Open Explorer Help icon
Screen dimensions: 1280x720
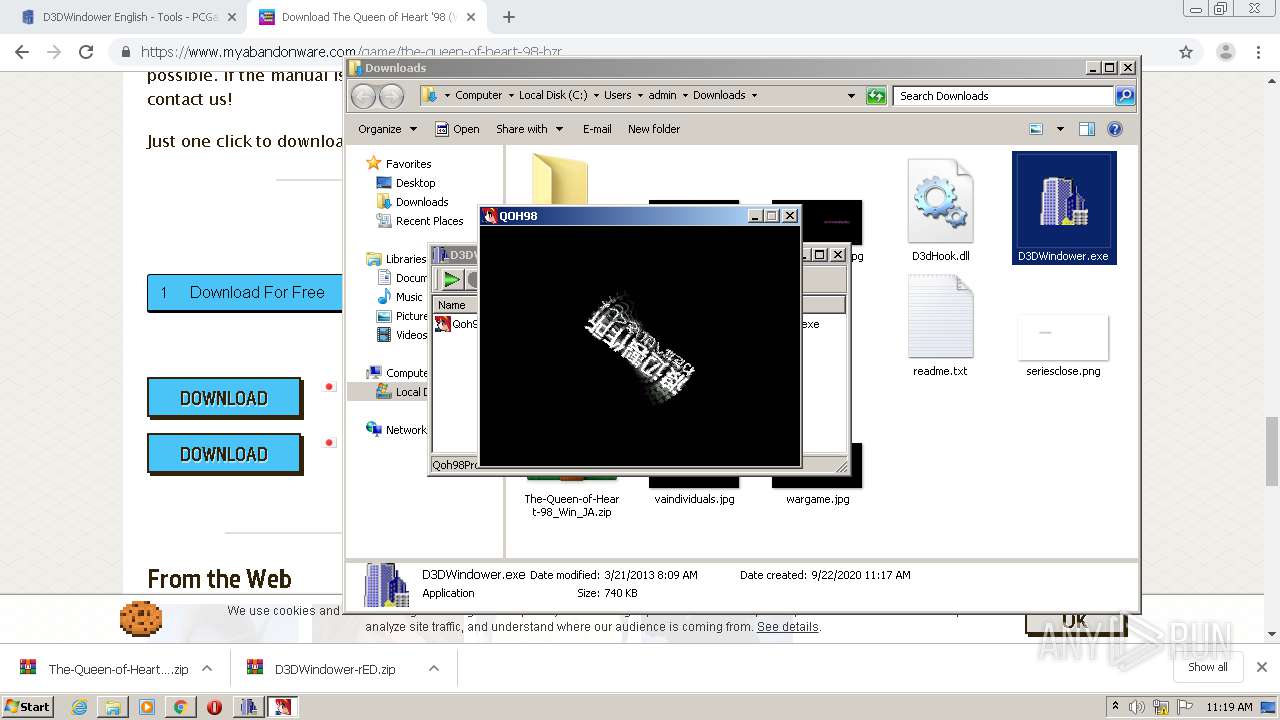tap(1115, 129)
